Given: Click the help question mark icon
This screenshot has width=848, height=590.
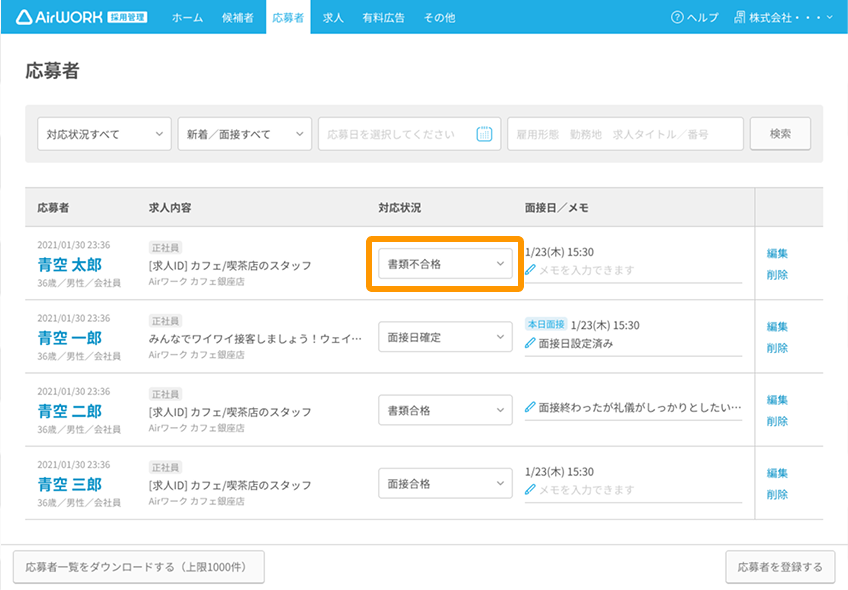Looking at the screenshot, I should coord(677,18).
